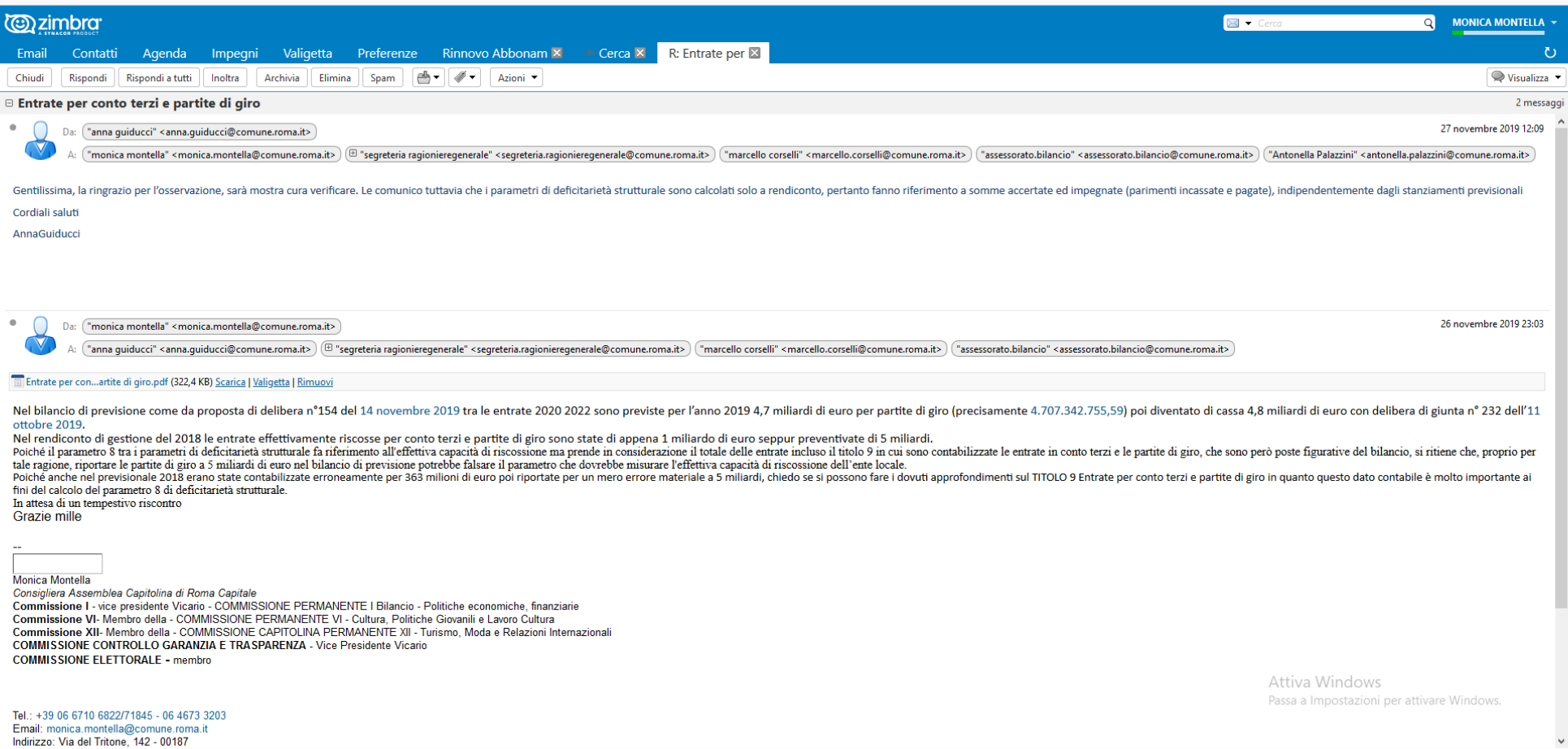The width and height of the screenshot is (1568, 749).
Task: Click the empty signature image box
Action: click(x=58, y=564)
